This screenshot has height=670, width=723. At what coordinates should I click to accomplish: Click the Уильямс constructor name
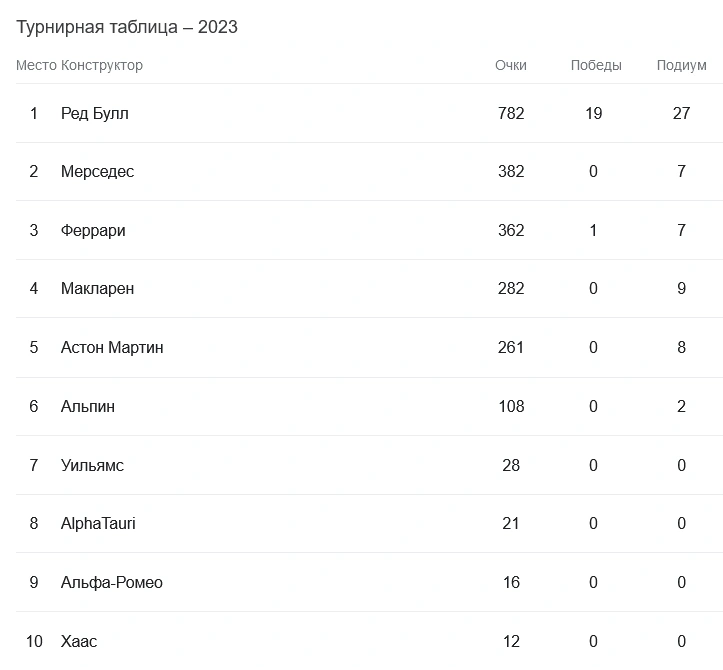coord(92,465)
